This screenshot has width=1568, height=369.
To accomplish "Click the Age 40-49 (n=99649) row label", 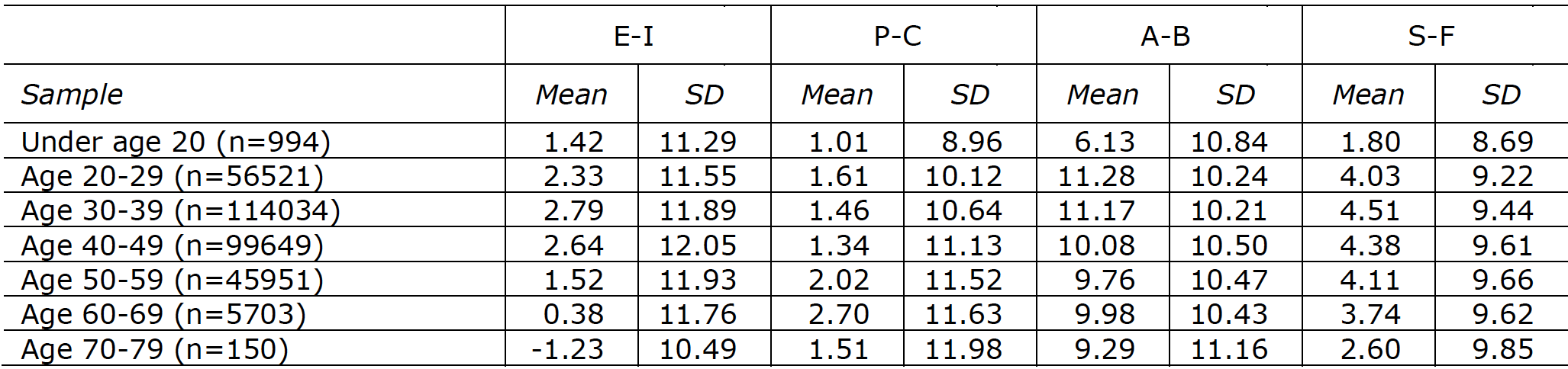I will (x=173, y=245).
